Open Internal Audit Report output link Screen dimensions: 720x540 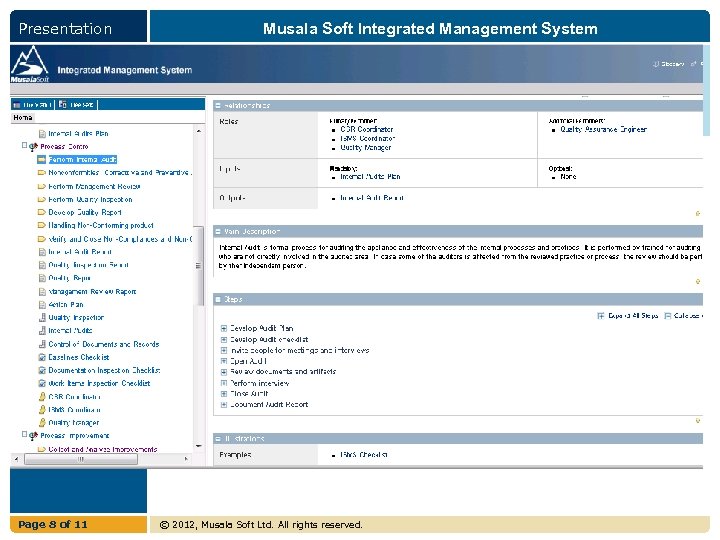coord(372,198)
